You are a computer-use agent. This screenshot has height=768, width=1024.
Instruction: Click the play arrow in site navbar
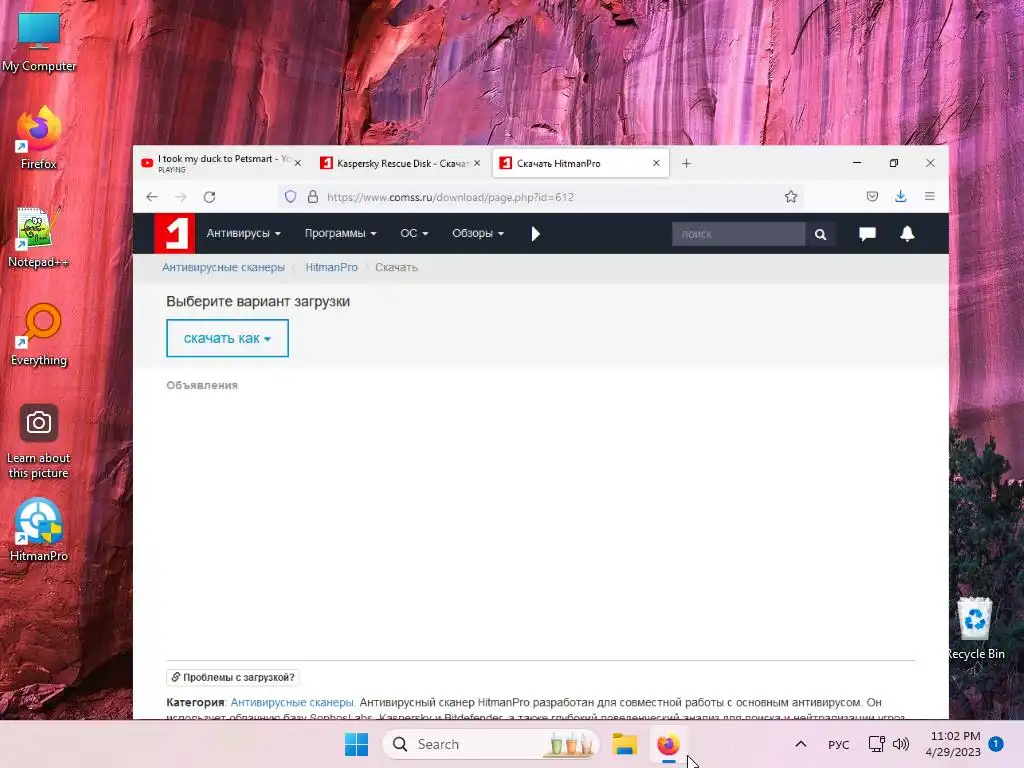coord(536,234)
